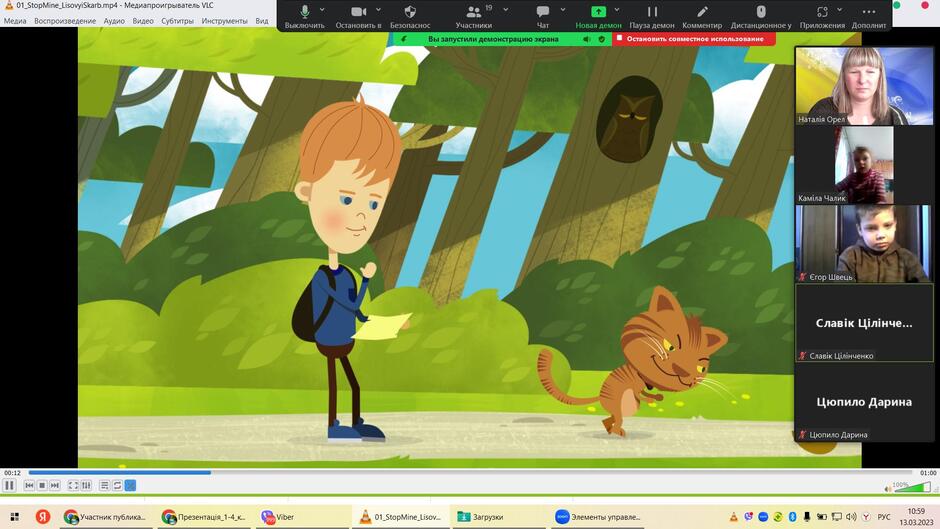Image resolution: width=940 pixels, height=529 pixels.
Task: Seek in the VLC progress bar
Action: 469,473
